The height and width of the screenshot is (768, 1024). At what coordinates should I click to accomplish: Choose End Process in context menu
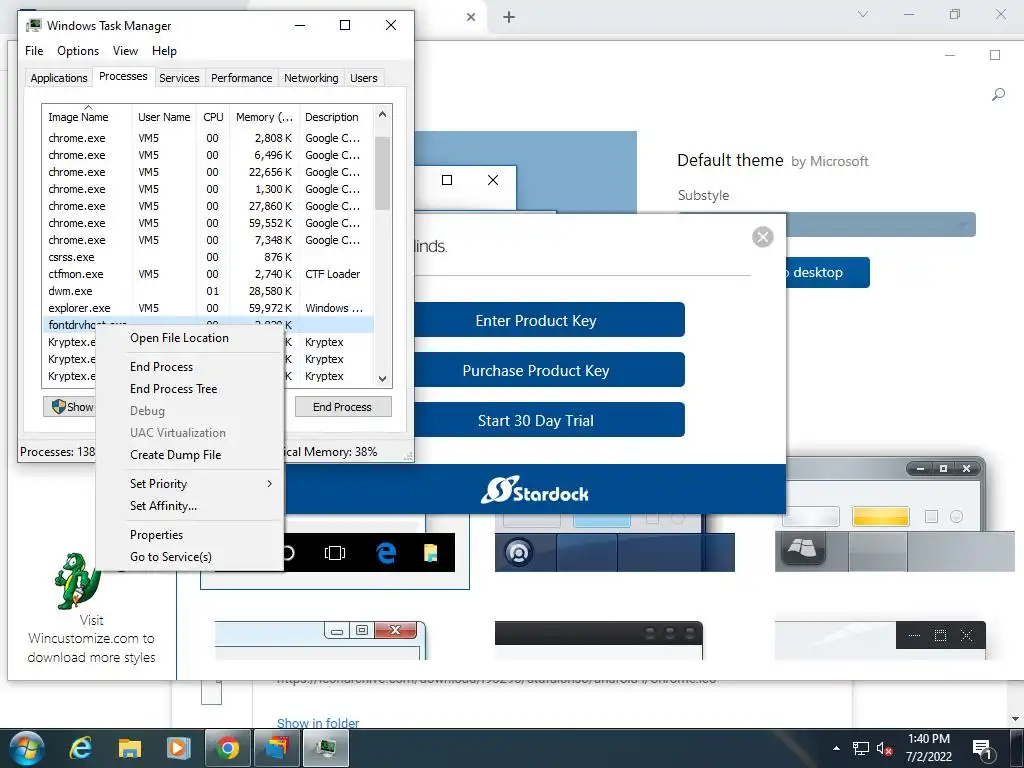pos(189,367)
